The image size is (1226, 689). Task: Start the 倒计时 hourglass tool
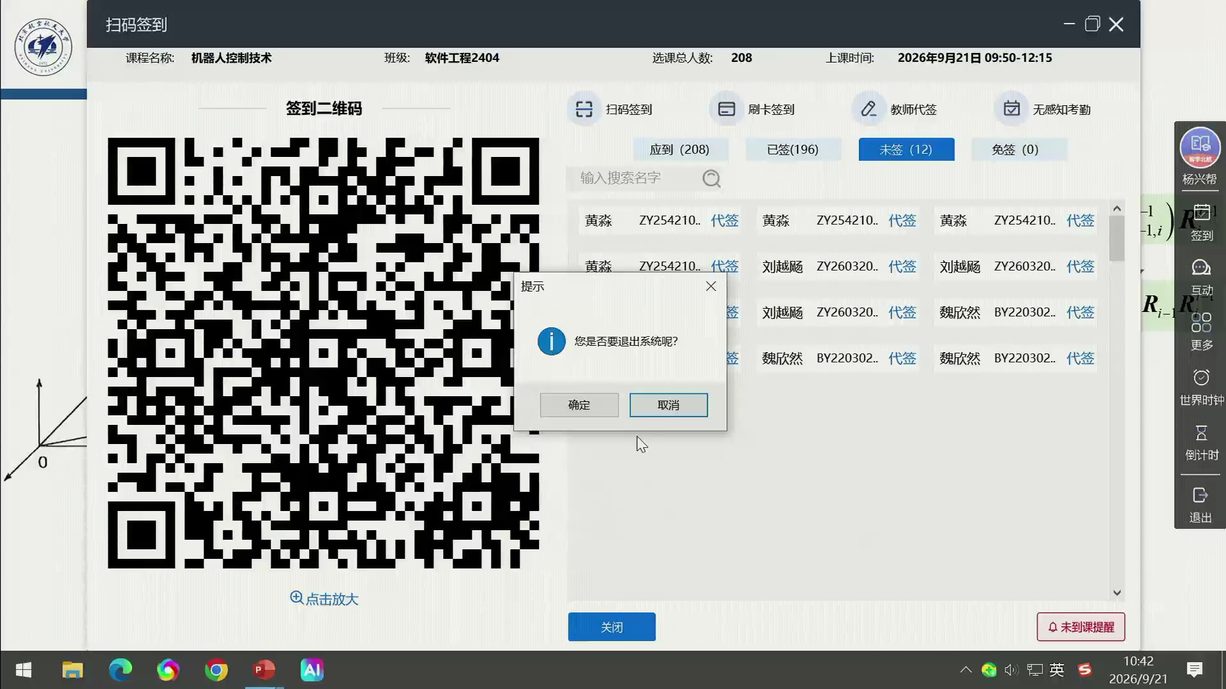[x=1201, y=442]
